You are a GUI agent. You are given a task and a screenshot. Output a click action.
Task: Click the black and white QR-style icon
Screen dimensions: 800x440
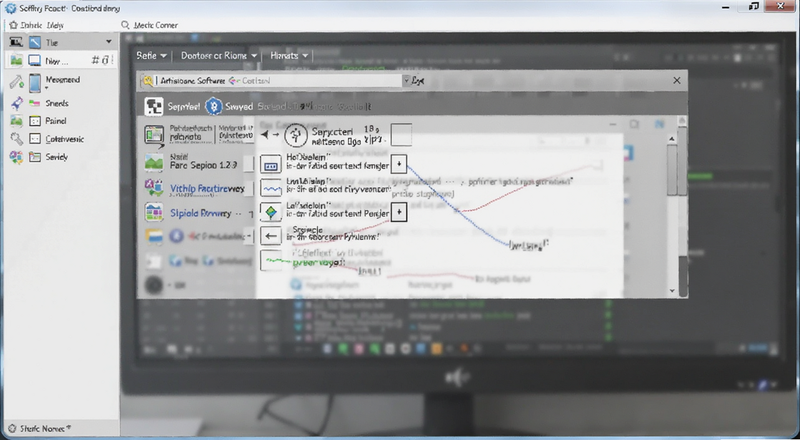154,106
